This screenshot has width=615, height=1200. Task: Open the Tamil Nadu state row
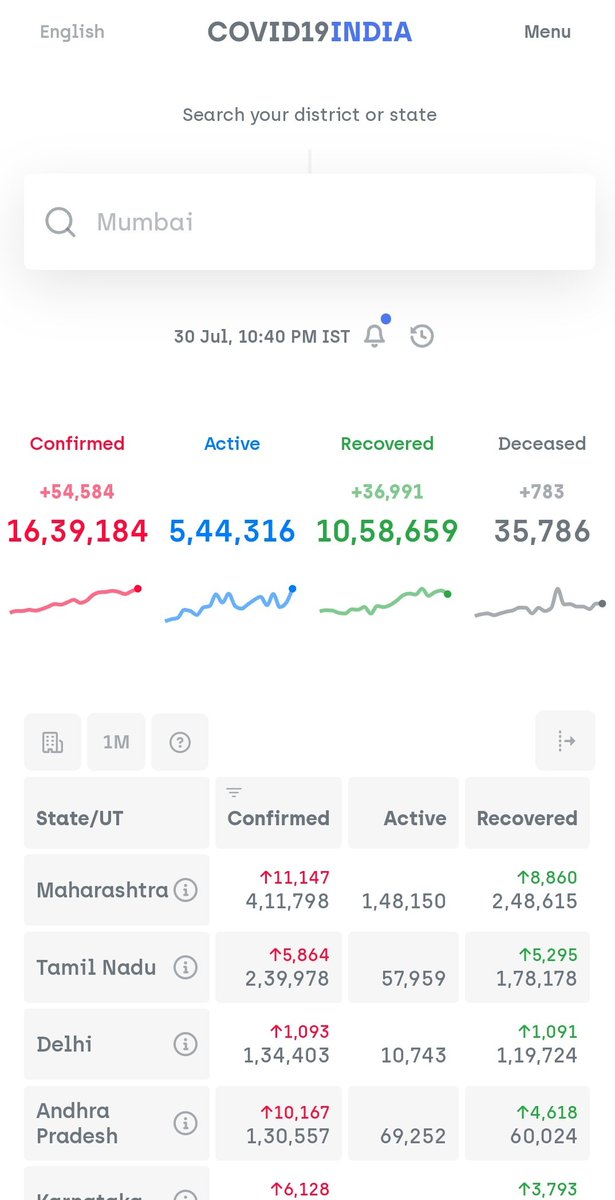[x=307, y=967]
